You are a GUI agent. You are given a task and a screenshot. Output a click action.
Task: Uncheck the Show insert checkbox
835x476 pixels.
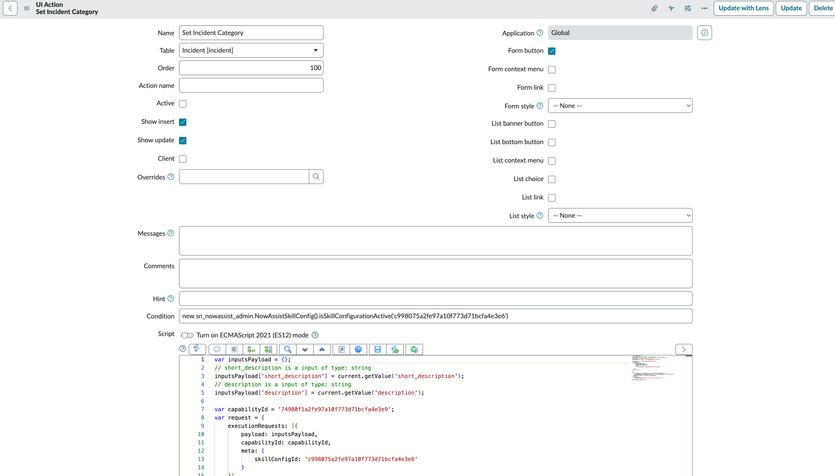183,122
